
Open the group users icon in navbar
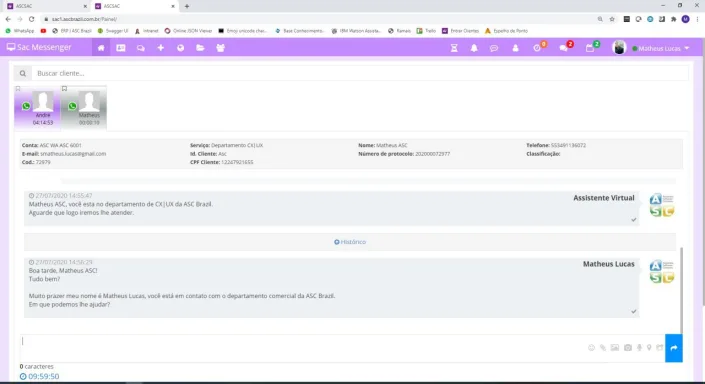click(x=220, y=48)
